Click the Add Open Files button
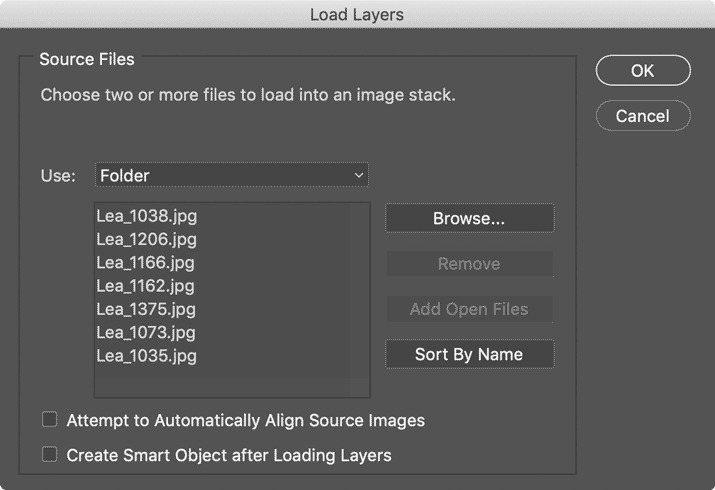Image resolution: width=715 pixels, height=490 pixels. tap(470, 309)
